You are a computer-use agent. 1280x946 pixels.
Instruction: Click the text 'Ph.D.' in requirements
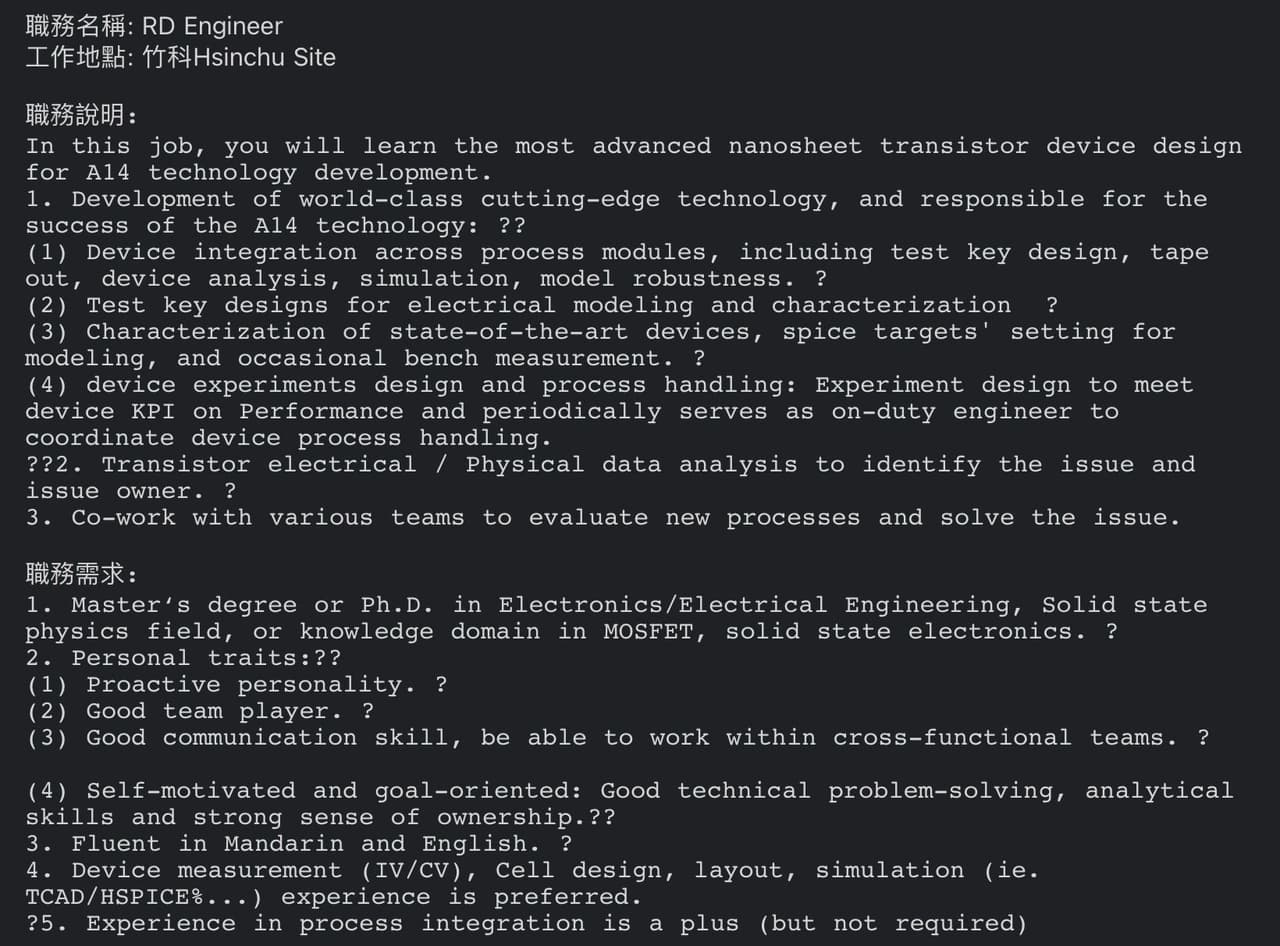pyautogui.click(x=397, y=605)
